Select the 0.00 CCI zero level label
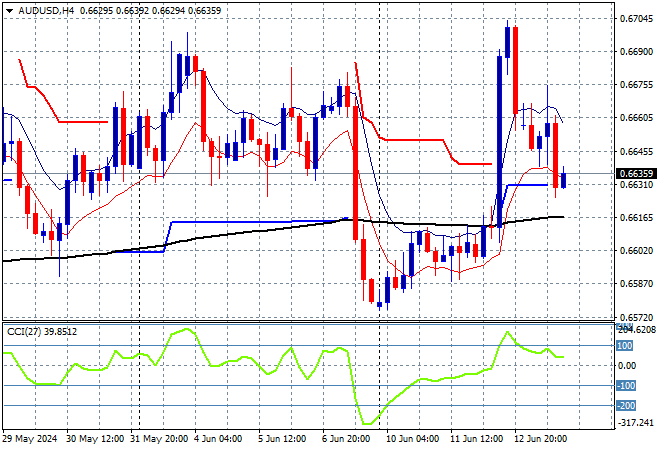Screen dimensions: 660x450 point(627,366)
